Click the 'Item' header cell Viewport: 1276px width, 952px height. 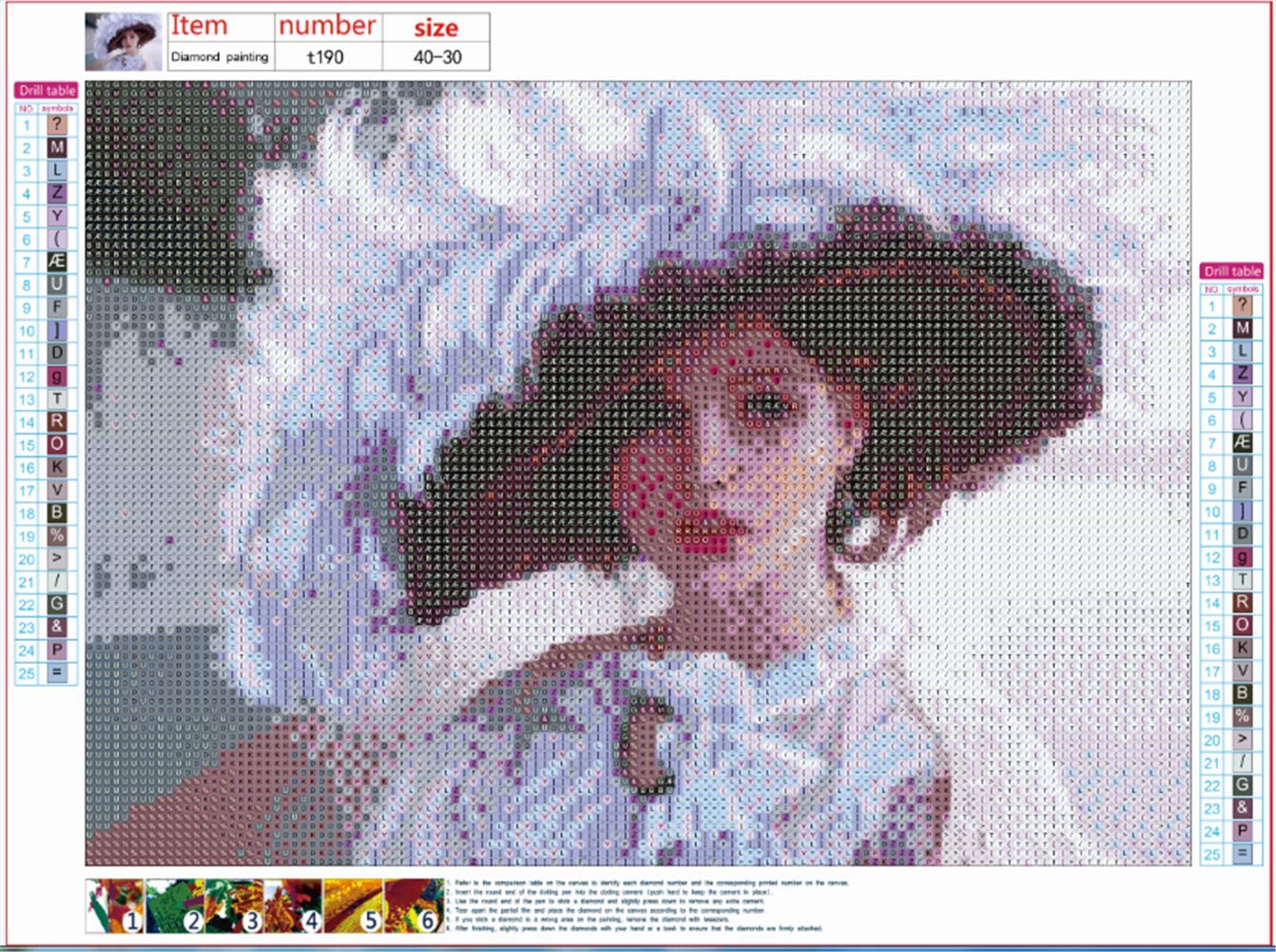222,27
